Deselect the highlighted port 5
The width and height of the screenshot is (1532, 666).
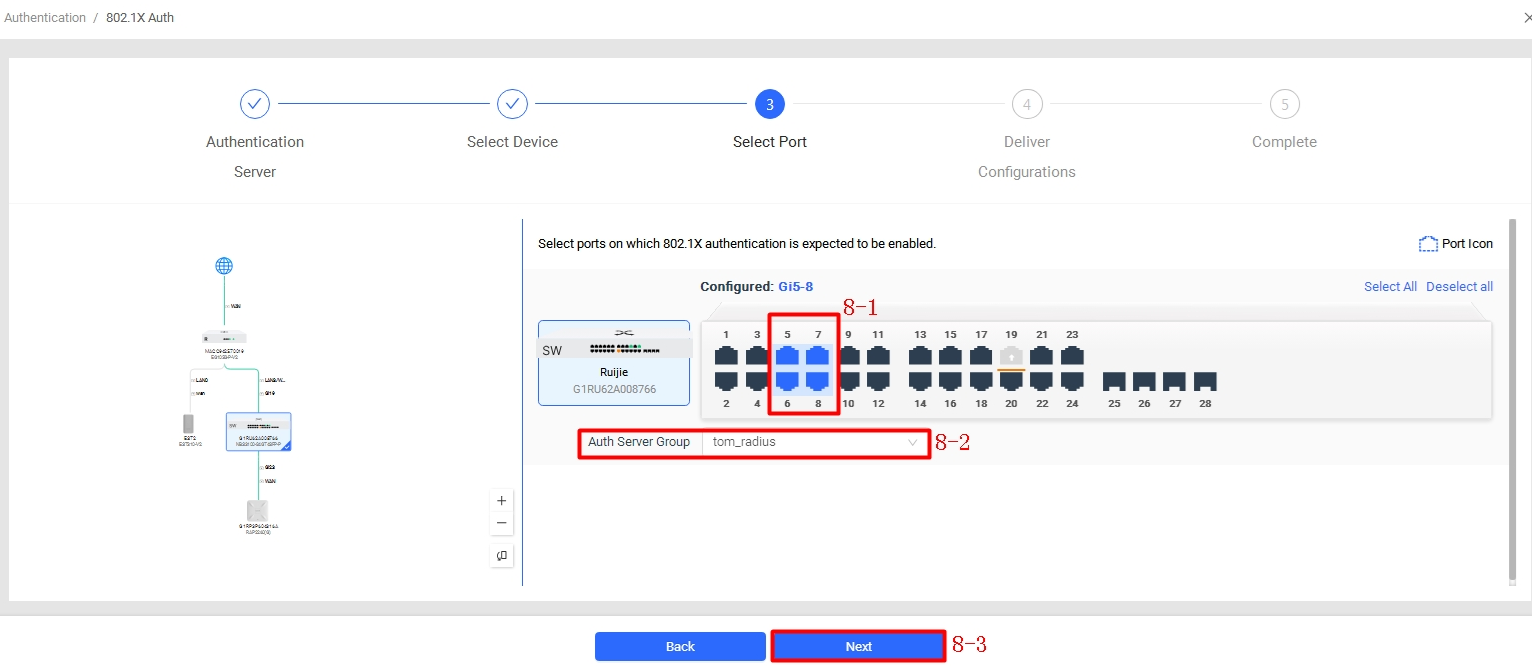click(x=787, y=356)
